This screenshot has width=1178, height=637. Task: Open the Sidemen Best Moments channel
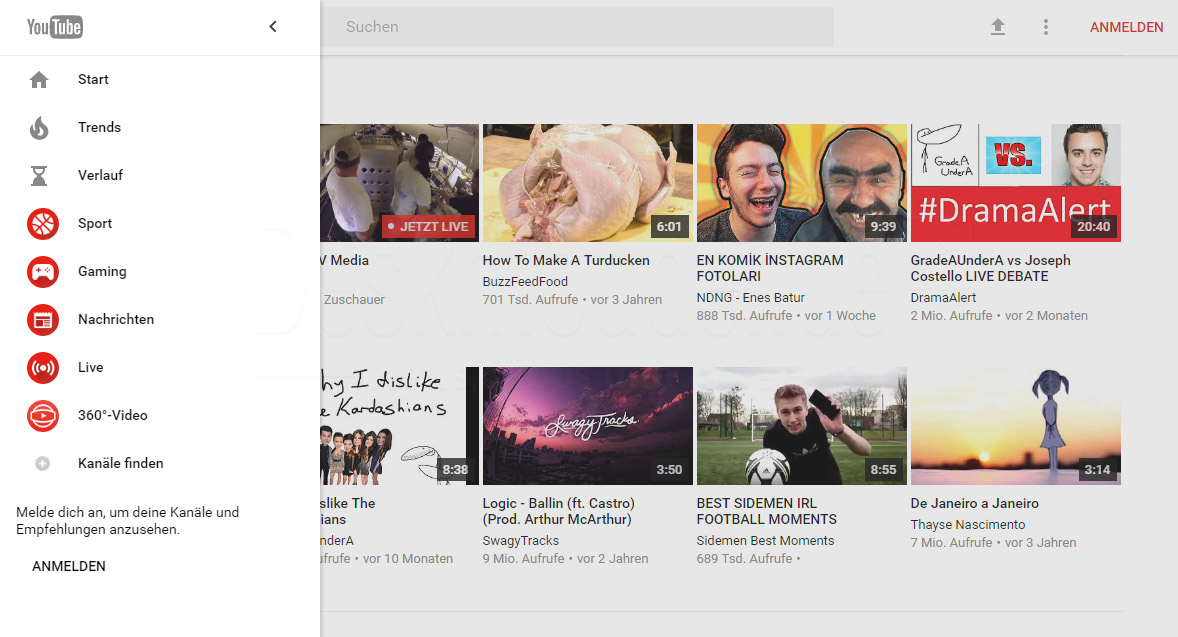pos(766,541)
